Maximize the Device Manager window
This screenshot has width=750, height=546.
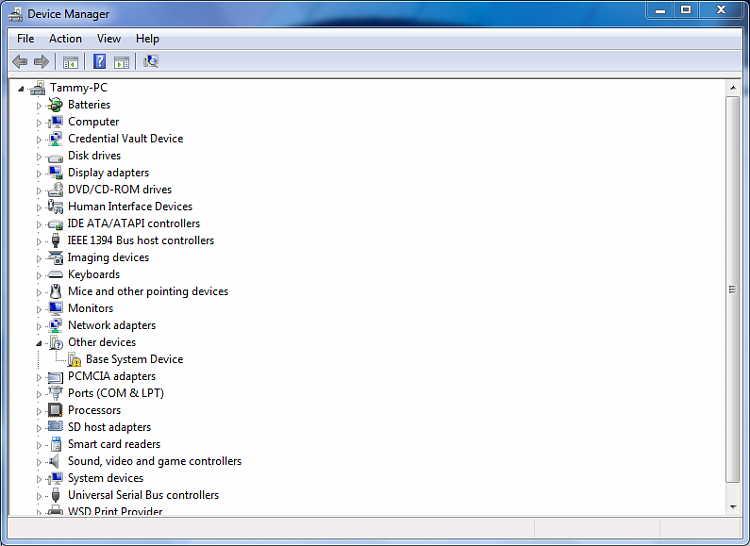686,10
